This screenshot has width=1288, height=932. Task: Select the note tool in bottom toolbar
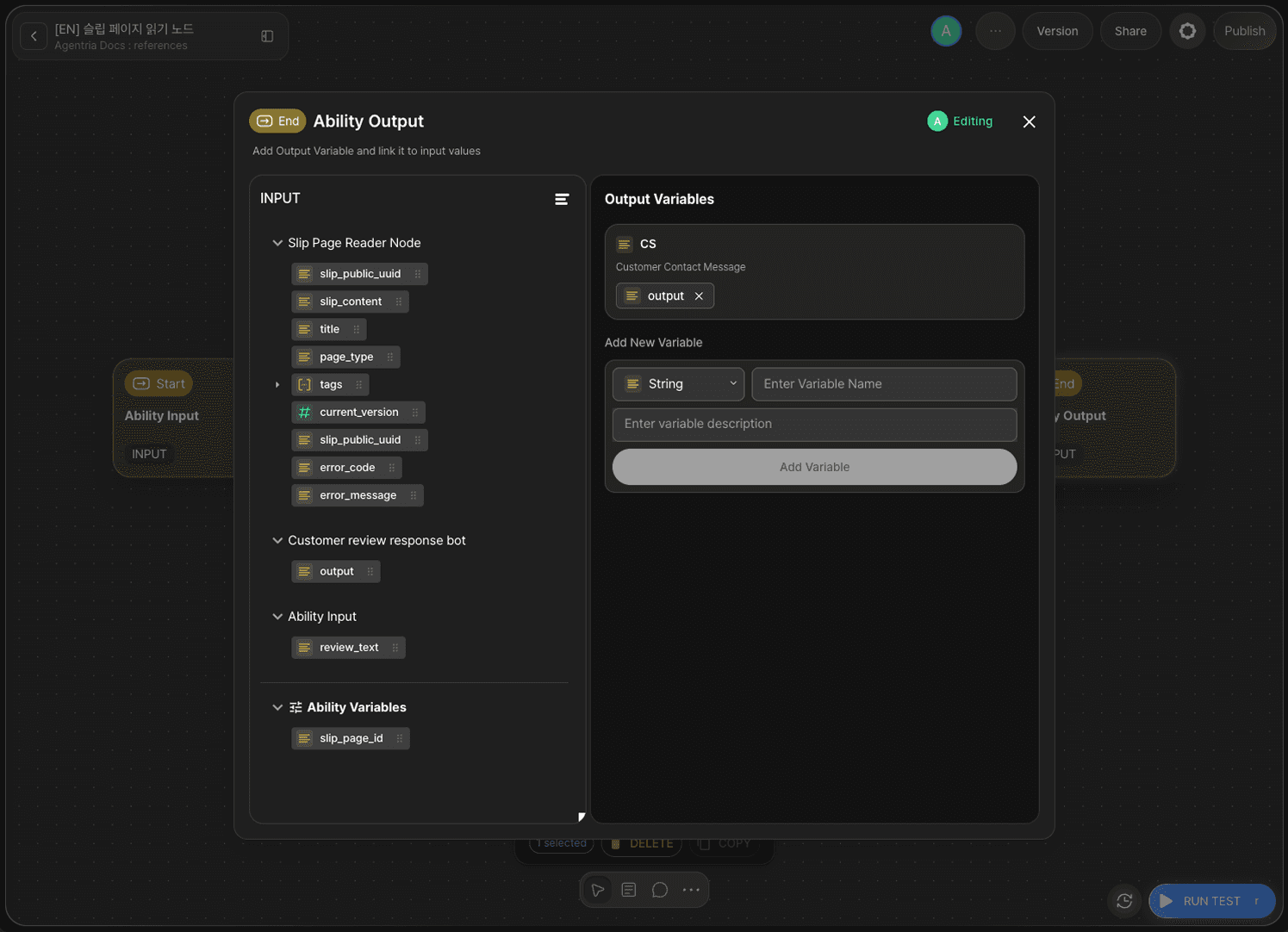629,890
